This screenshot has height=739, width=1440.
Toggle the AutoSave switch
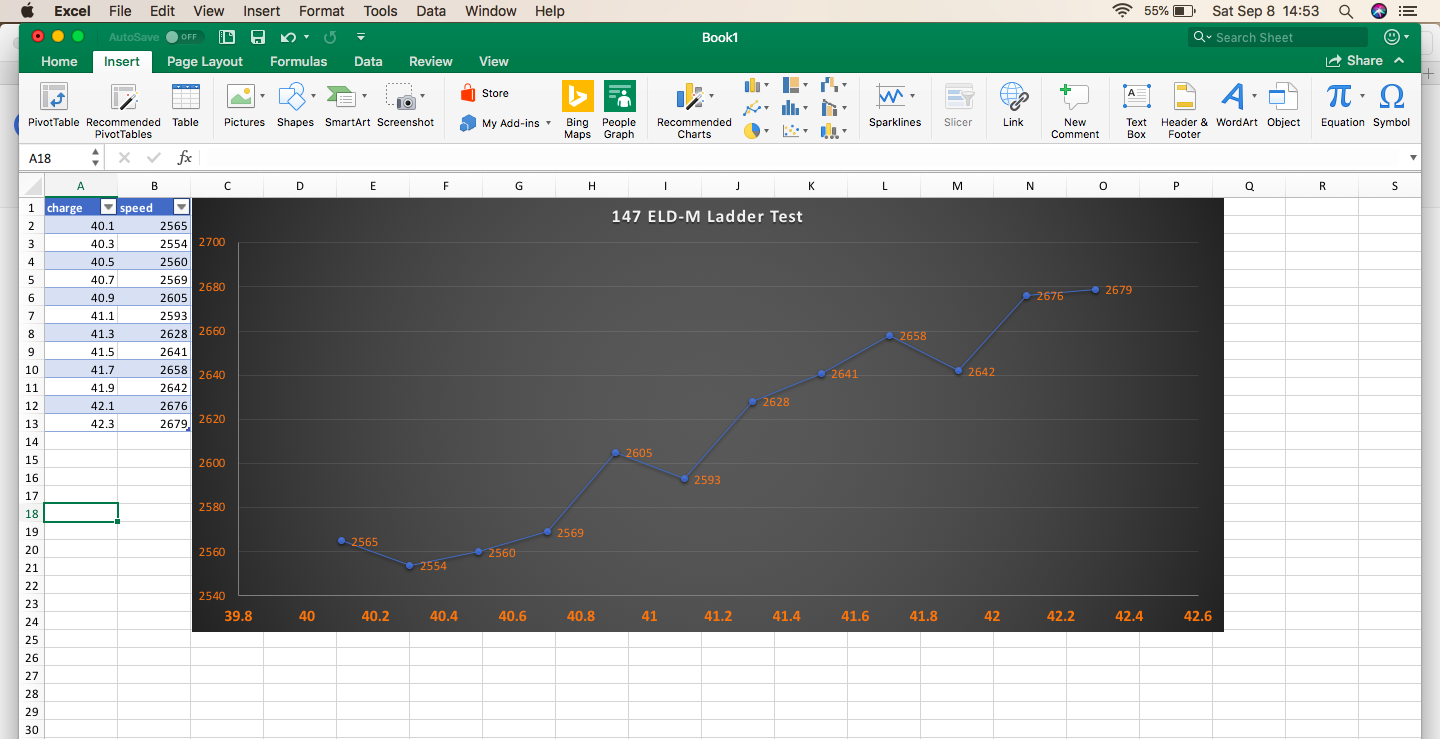[x=184, y=37]
